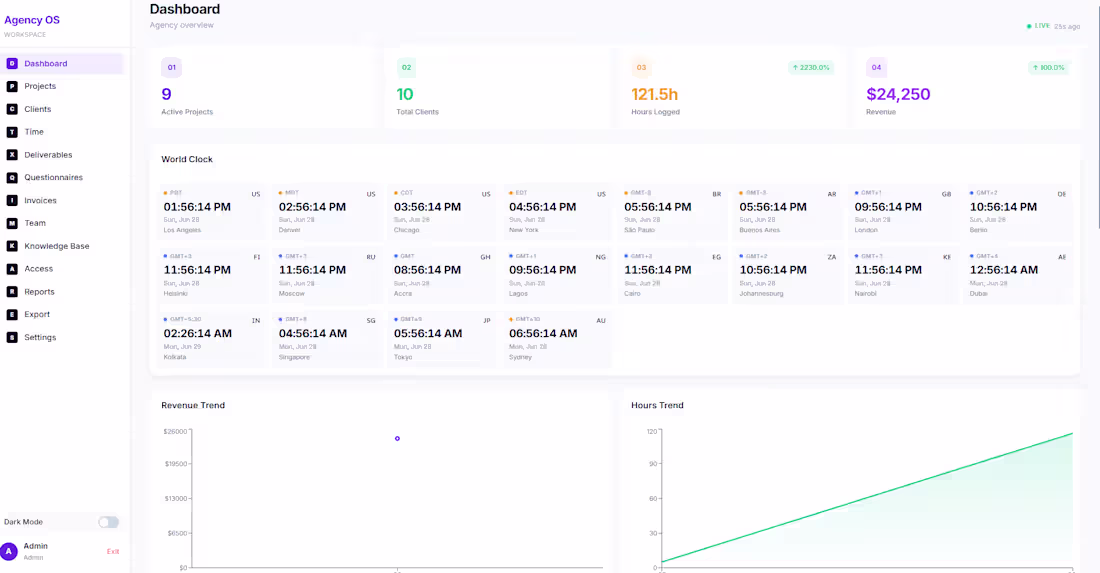The image size is (1100, 573).
Task: Click the 04 badge on Revenue card
Action: point(876,67)
